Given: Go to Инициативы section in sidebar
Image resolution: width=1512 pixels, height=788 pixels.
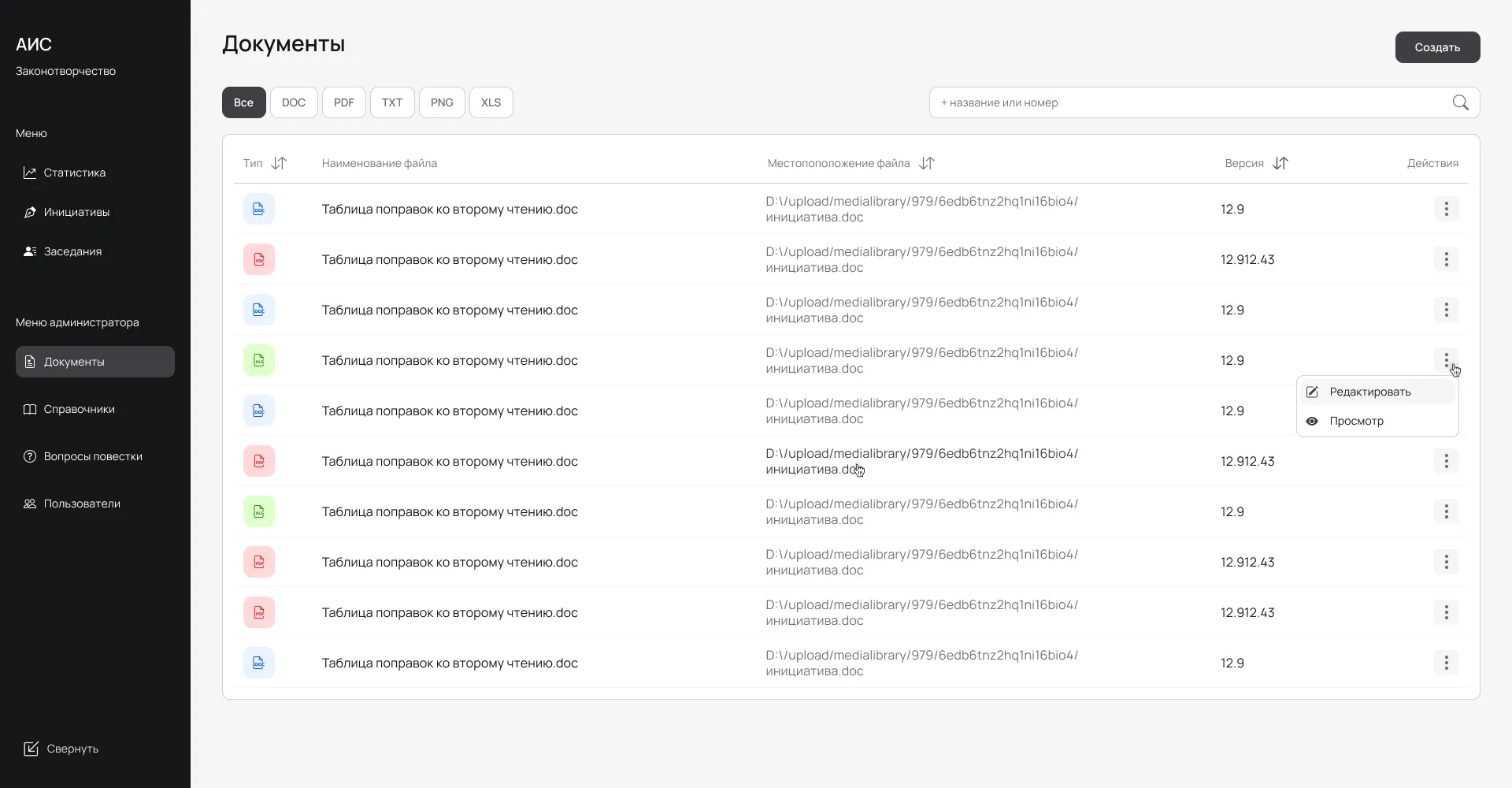Looking at the screenshot, I should point(76,212).
